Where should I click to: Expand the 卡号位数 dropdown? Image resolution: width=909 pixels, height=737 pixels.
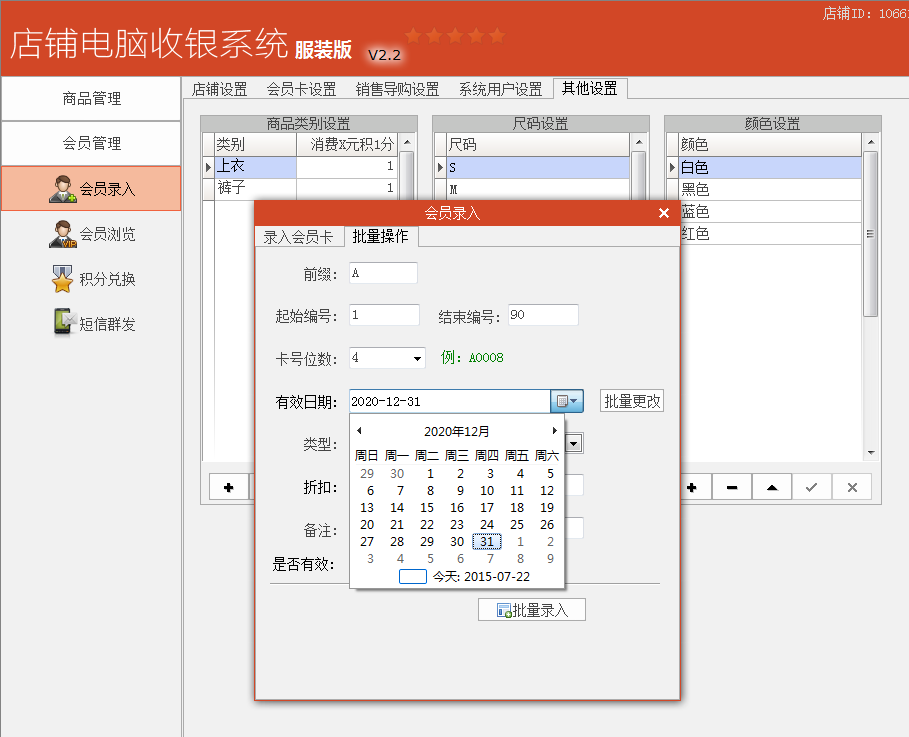[417, 358]
